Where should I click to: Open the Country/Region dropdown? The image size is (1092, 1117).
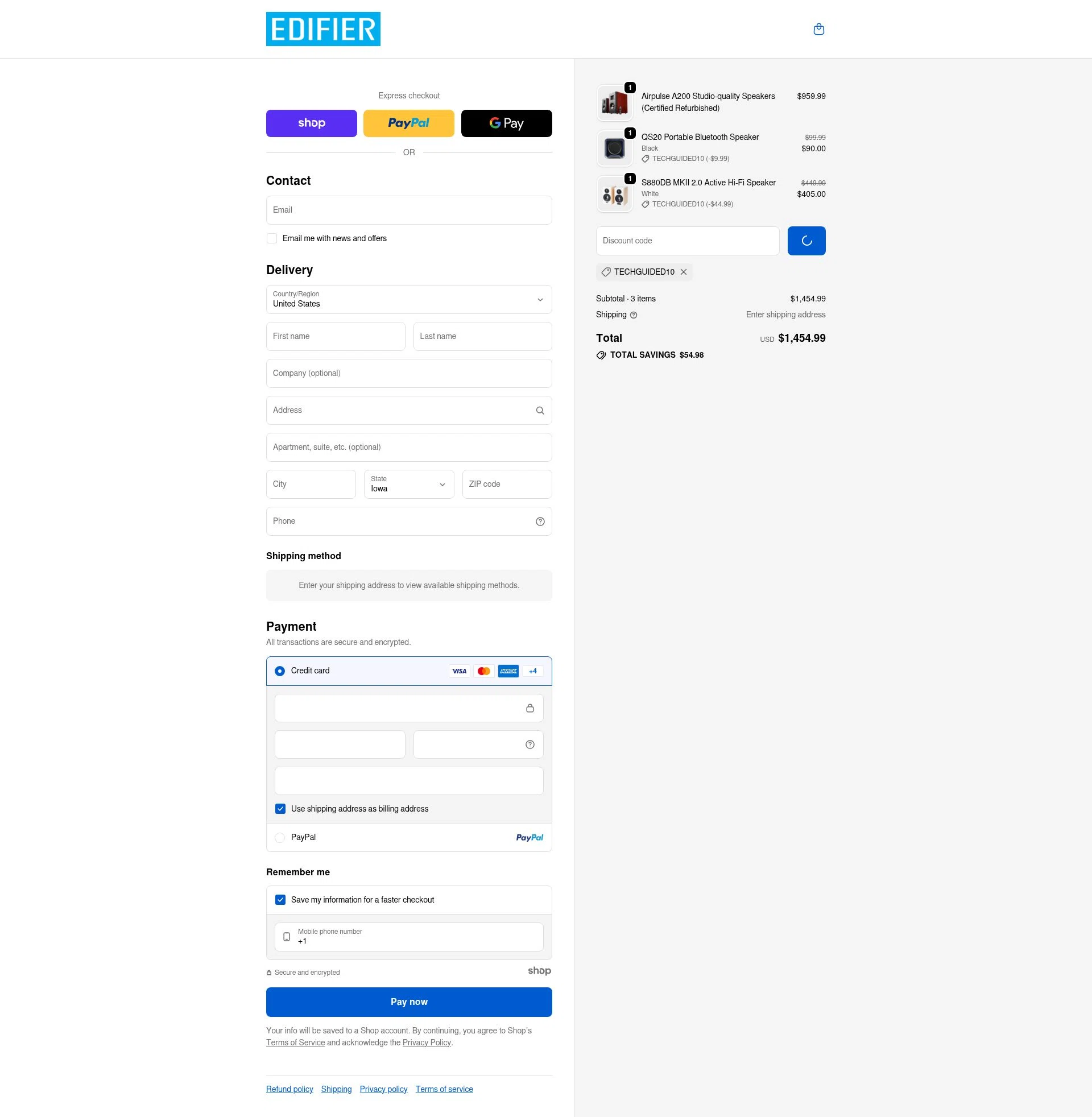[x=408, y=299]
